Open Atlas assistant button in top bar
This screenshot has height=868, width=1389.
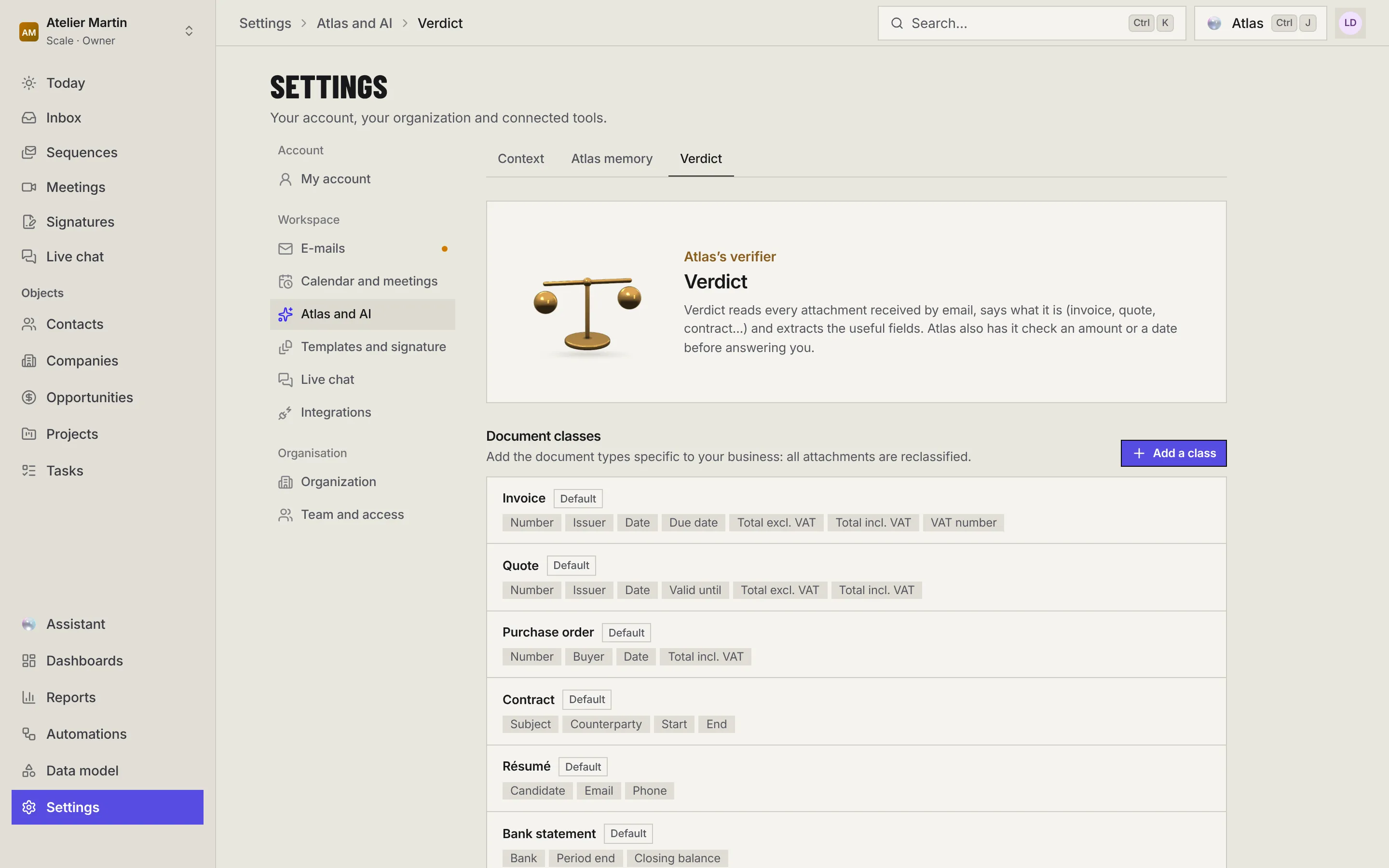(x=1260, y=23)
